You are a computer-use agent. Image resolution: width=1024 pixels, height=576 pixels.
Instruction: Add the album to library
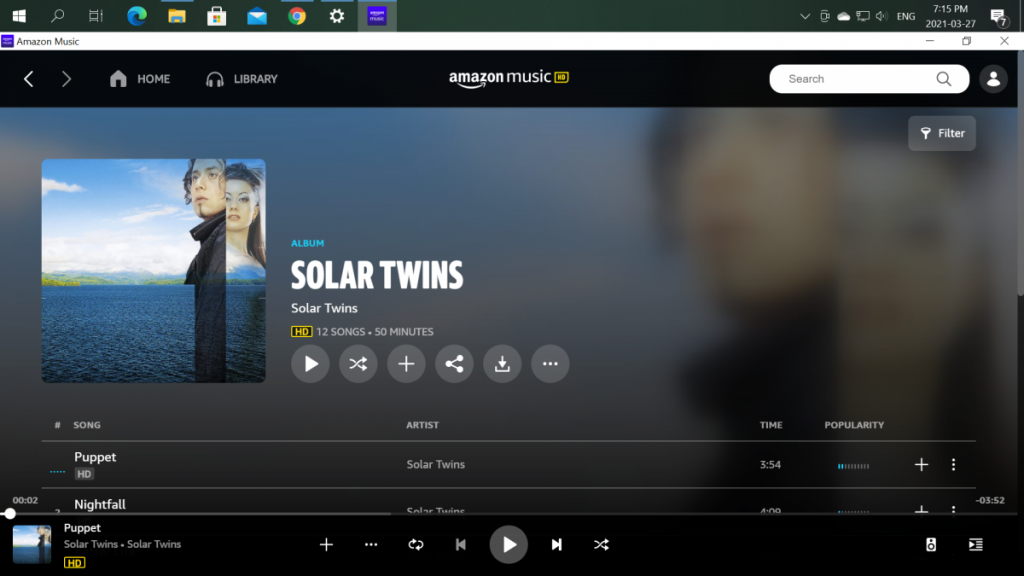(x=406, y=364)
